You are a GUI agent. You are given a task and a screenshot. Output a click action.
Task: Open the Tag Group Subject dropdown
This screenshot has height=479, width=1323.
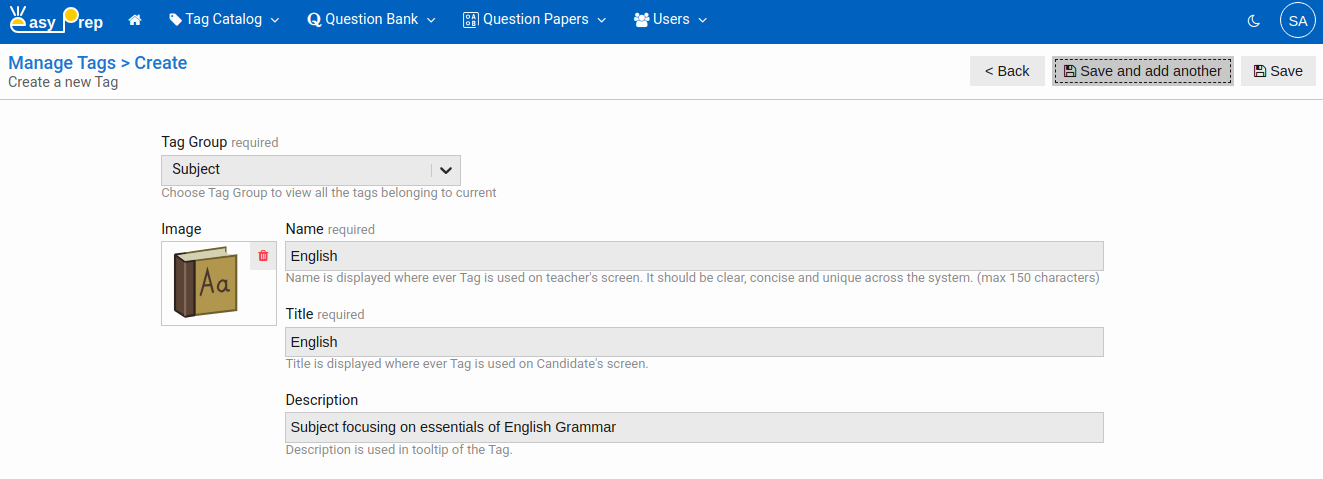click(297, 170)
